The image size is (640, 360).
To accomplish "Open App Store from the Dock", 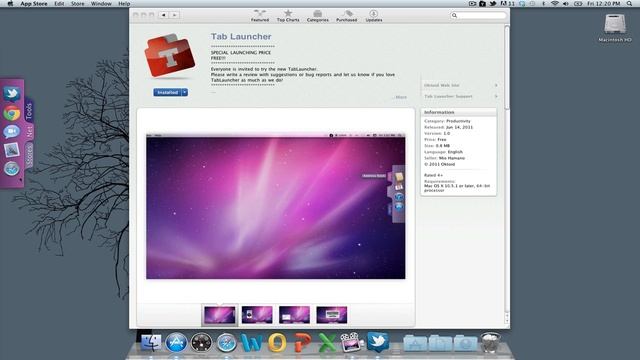I will pyautogui.click(x=176, y=342).
